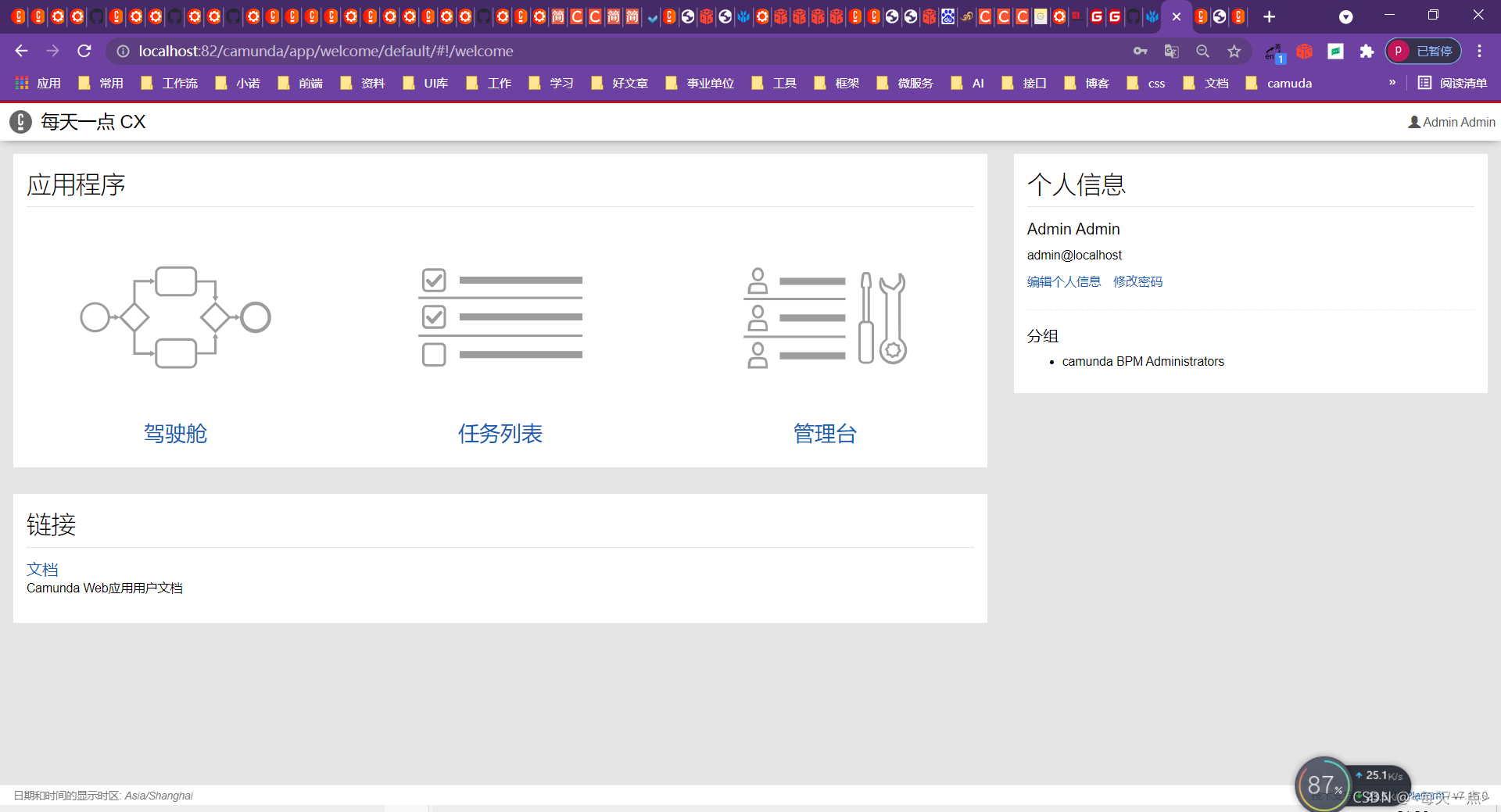Open the AI bookmark folder
The height and width of the screenshot is (812, 1501).
(968, 83)
